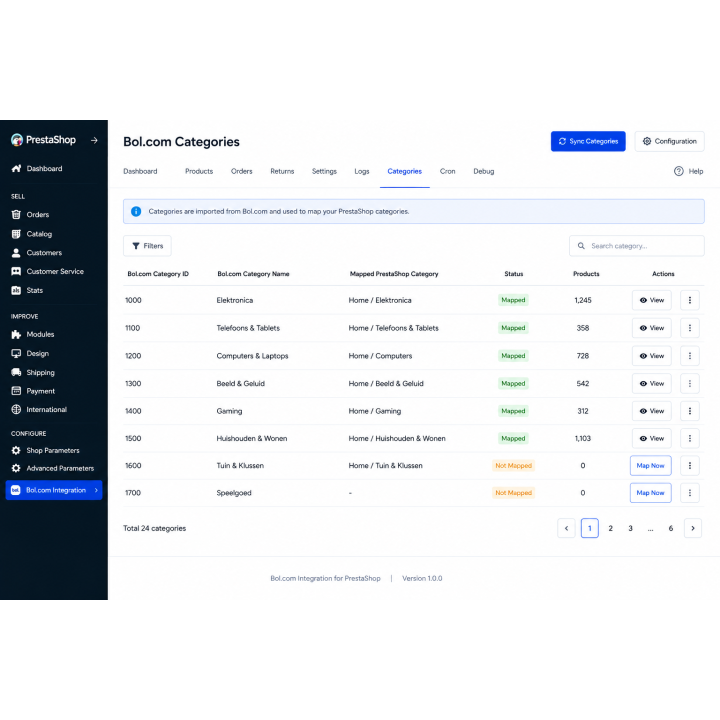The image size is (720, 720).
Task: Click the Mapped status badge for Elektronica
Action: pos(513,300)
